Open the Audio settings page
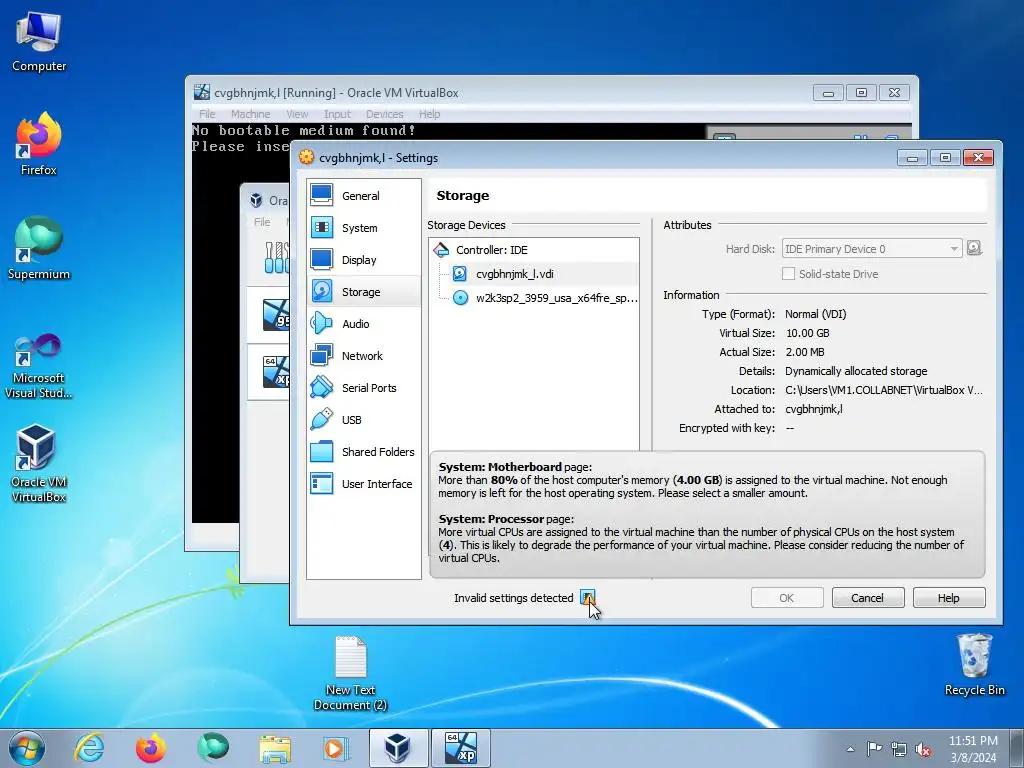 click(363, 324)
